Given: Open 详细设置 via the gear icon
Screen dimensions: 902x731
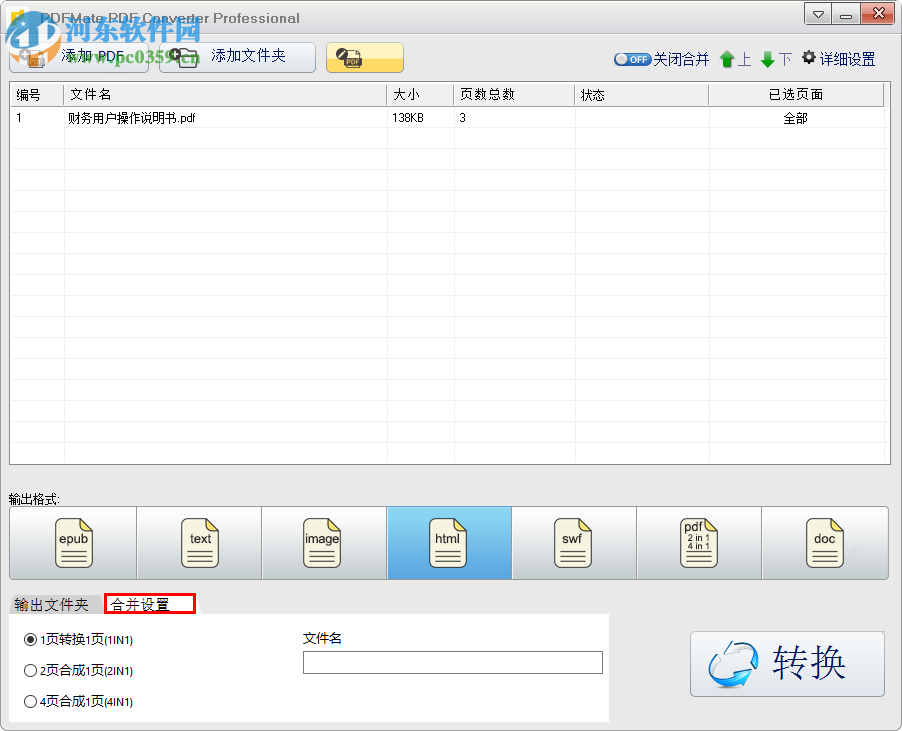Looking at the screenshot, I should point(838,59).
